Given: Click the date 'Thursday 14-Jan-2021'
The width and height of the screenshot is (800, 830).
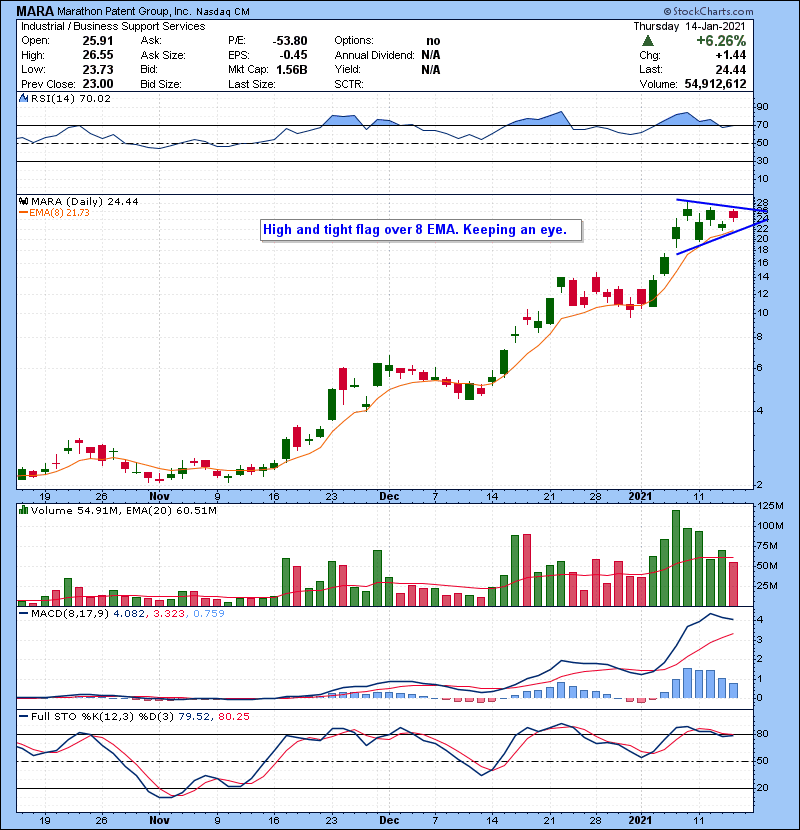Looking at the screenshot, I should tap(689, 26).
